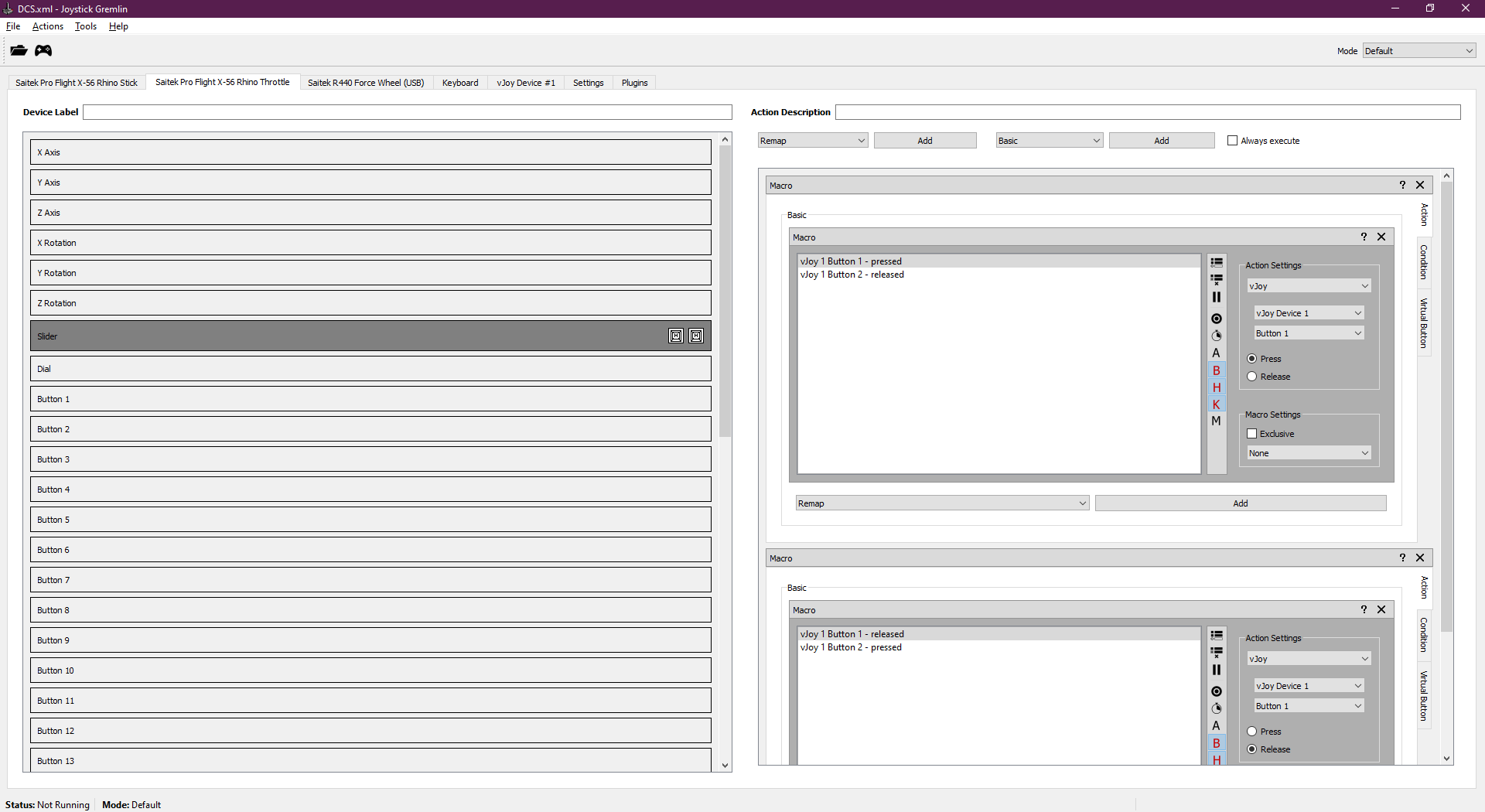This screenshot has height=812, width=1485.
Task: Open the Mode dropdown showing Default
Action: (1418, 50)
